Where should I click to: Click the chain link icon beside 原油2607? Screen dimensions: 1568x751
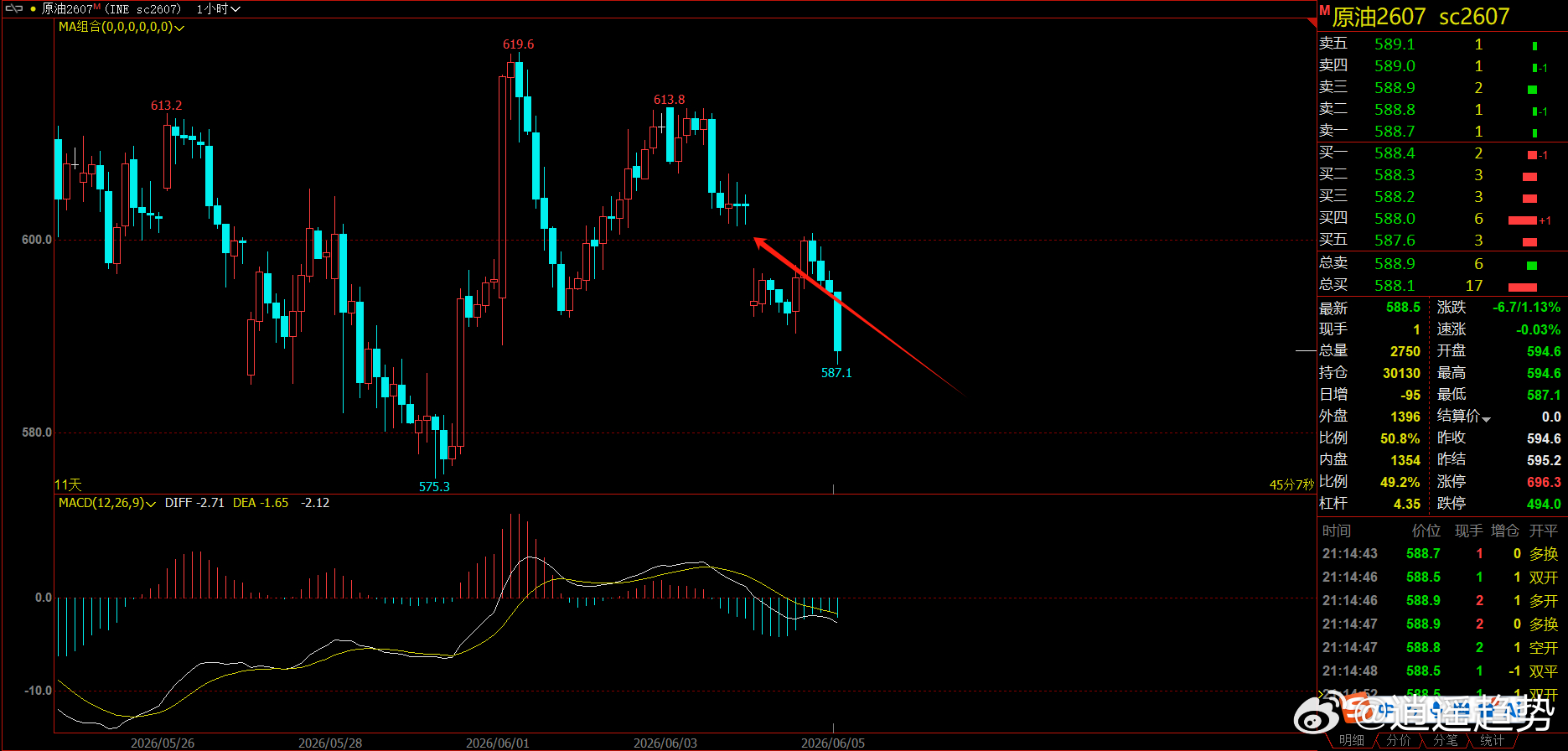pyautogui.click(x=13, y=8)
